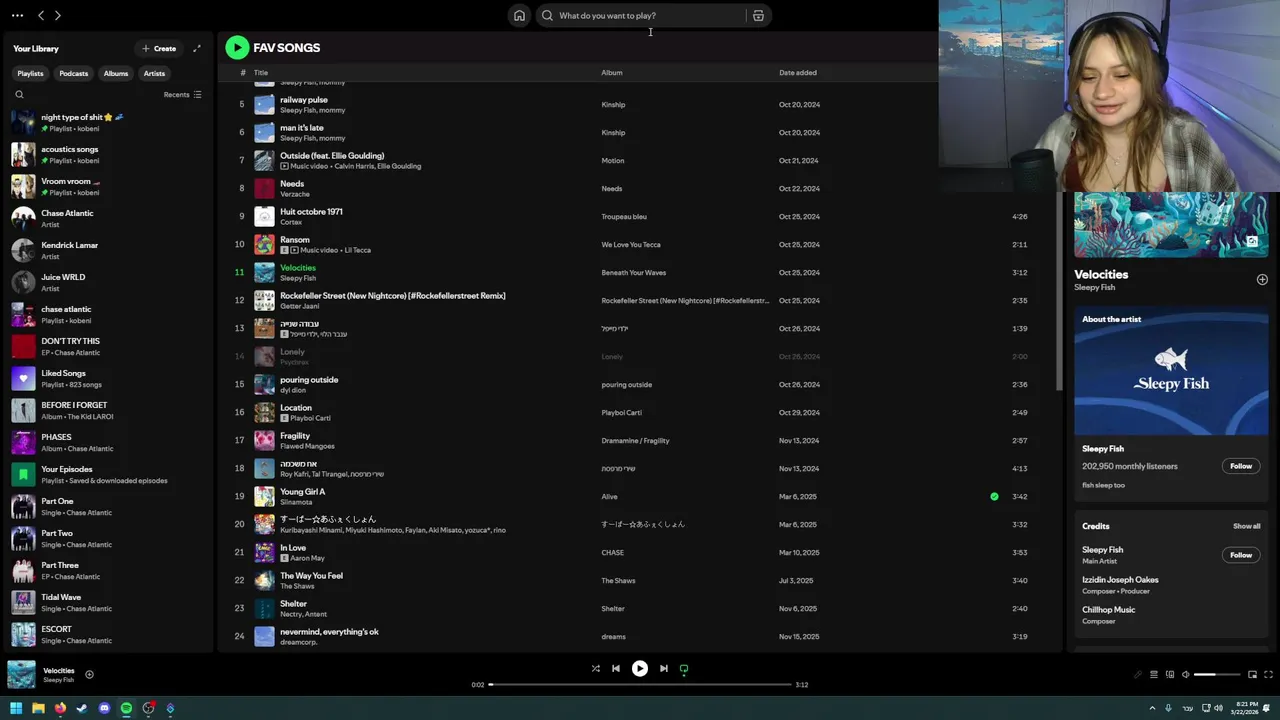Open the Windows Start menu
This screenshot has width=1280, height=720.
16,708
